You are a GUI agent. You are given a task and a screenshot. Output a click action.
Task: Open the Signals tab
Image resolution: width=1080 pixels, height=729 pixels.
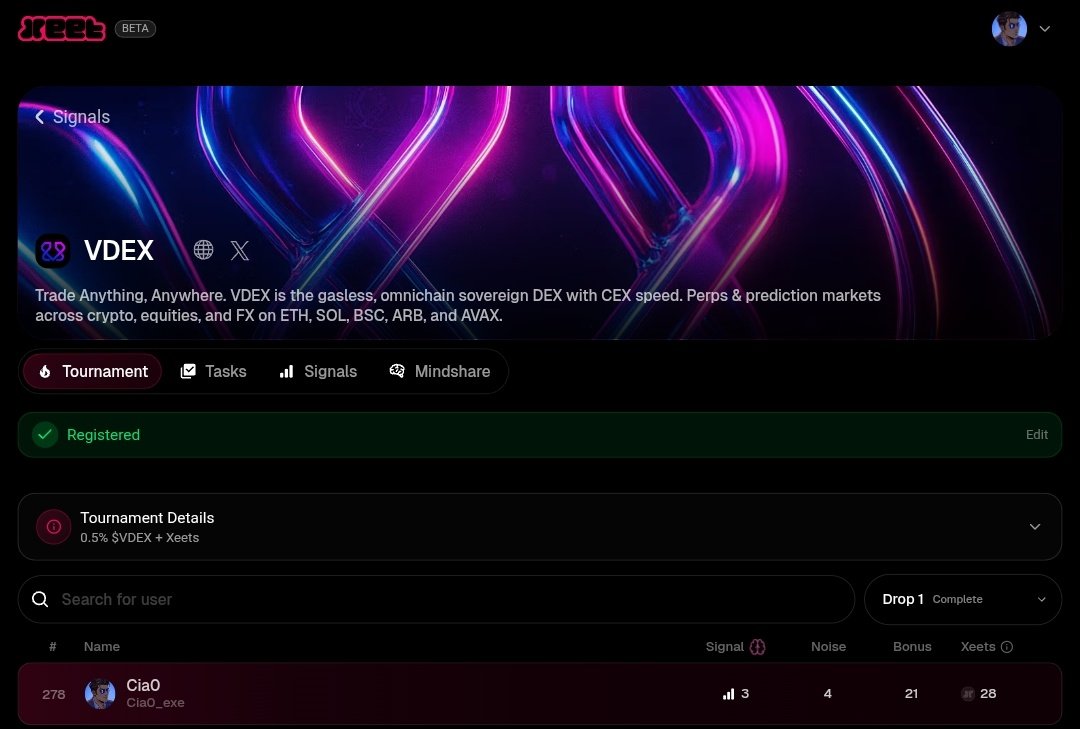(x=318, y=371)
